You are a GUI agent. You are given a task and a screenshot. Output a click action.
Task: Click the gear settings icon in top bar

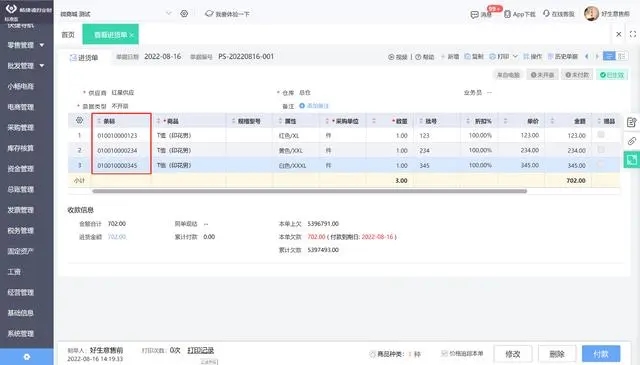pos(184,13)
